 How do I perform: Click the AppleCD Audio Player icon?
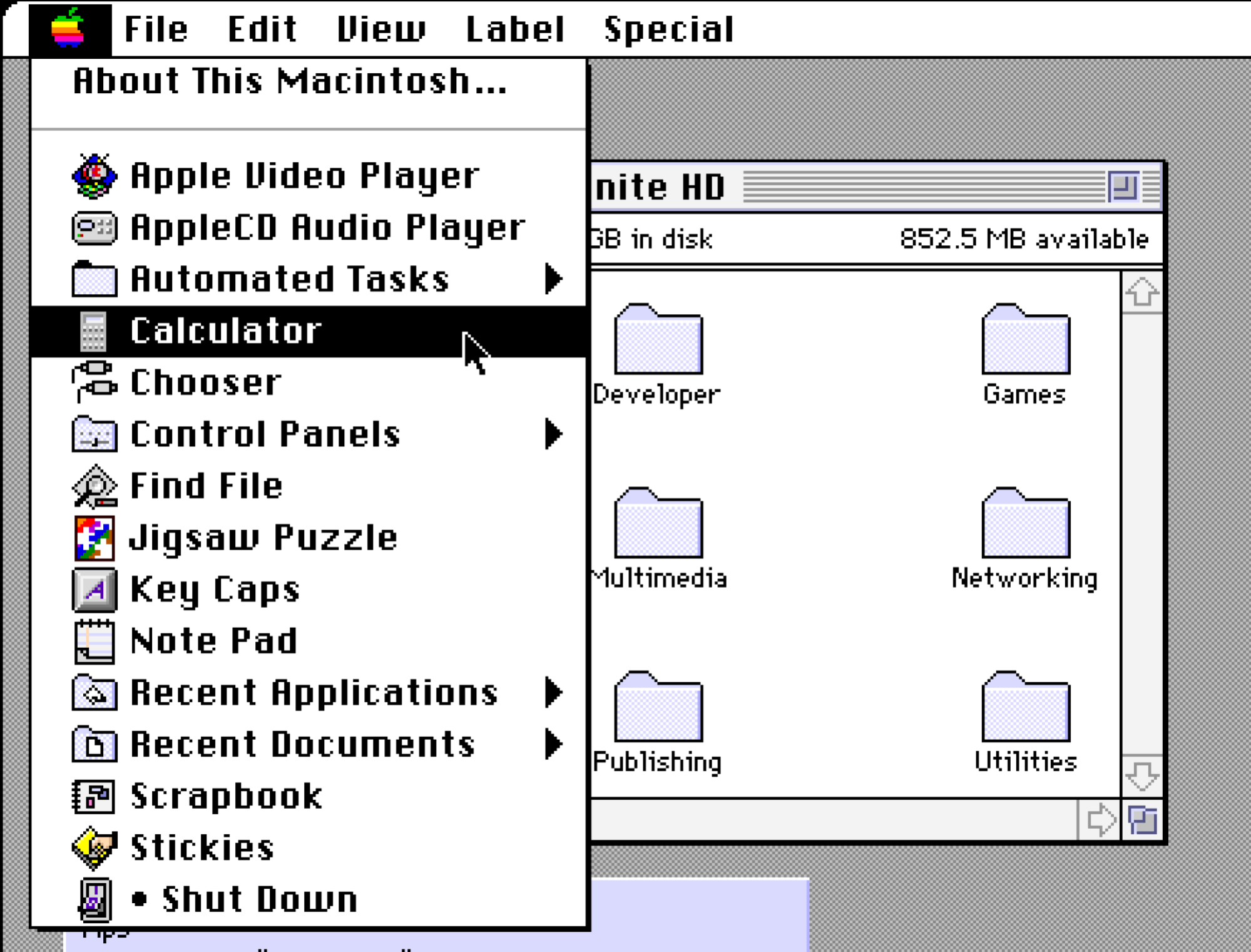click(94, 228)
